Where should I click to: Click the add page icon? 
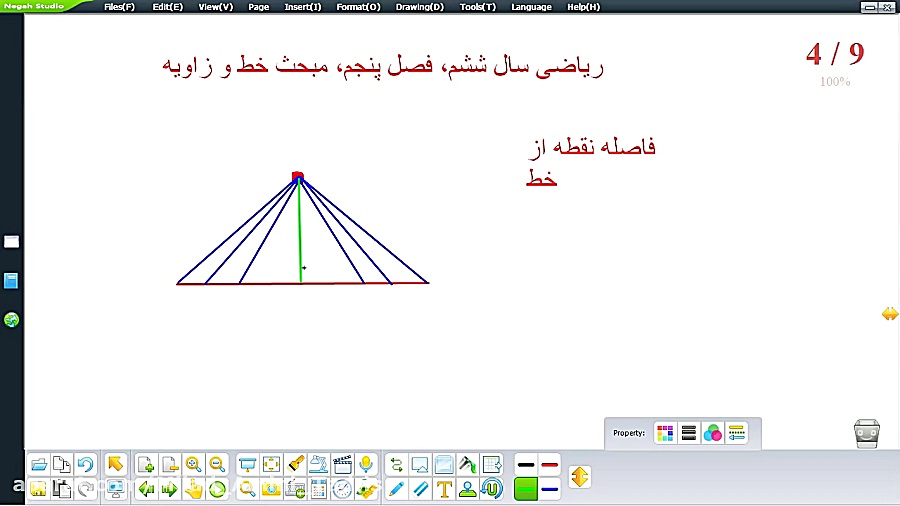pos(146,464)
